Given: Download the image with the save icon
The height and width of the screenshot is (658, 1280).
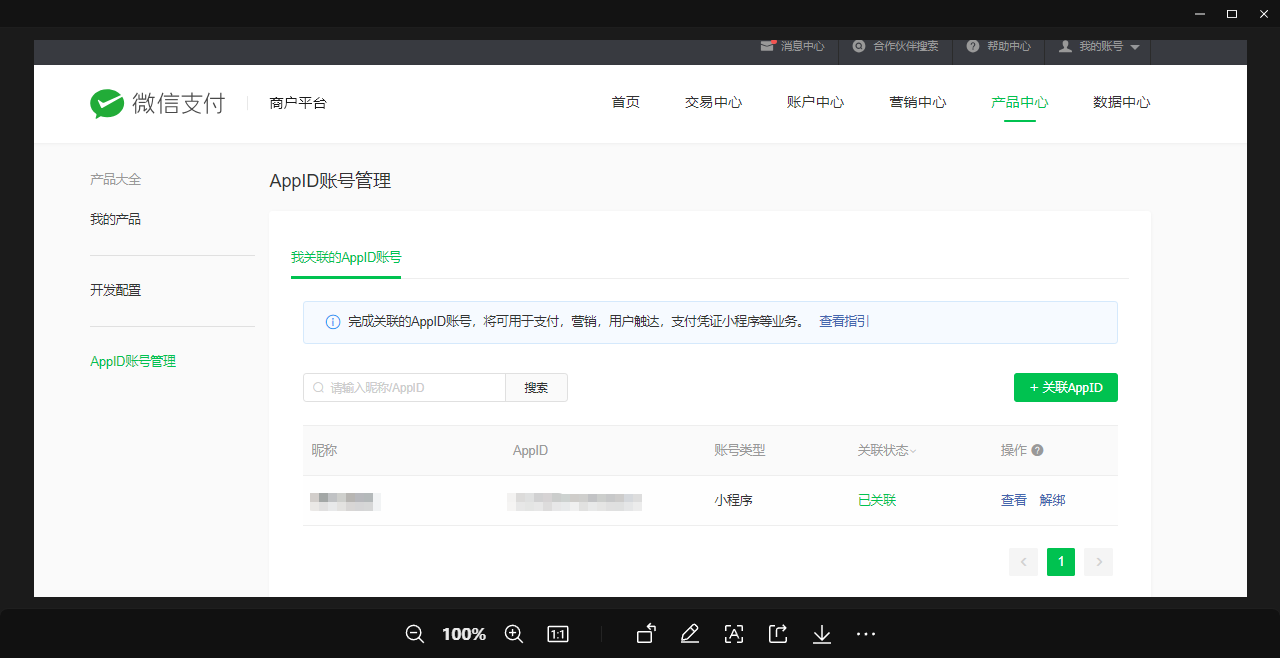Looking at the screenshot, I should [822, 634].
